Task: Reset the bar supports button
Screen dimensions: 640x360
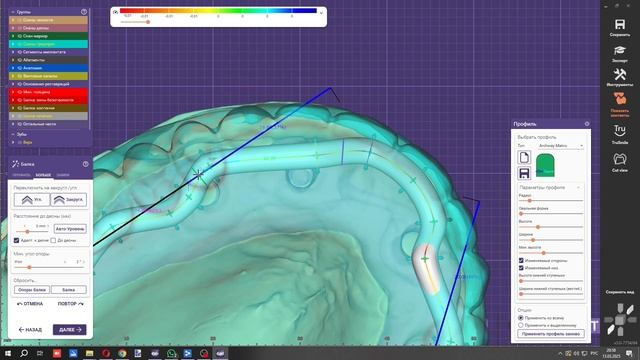Action: 32,290
